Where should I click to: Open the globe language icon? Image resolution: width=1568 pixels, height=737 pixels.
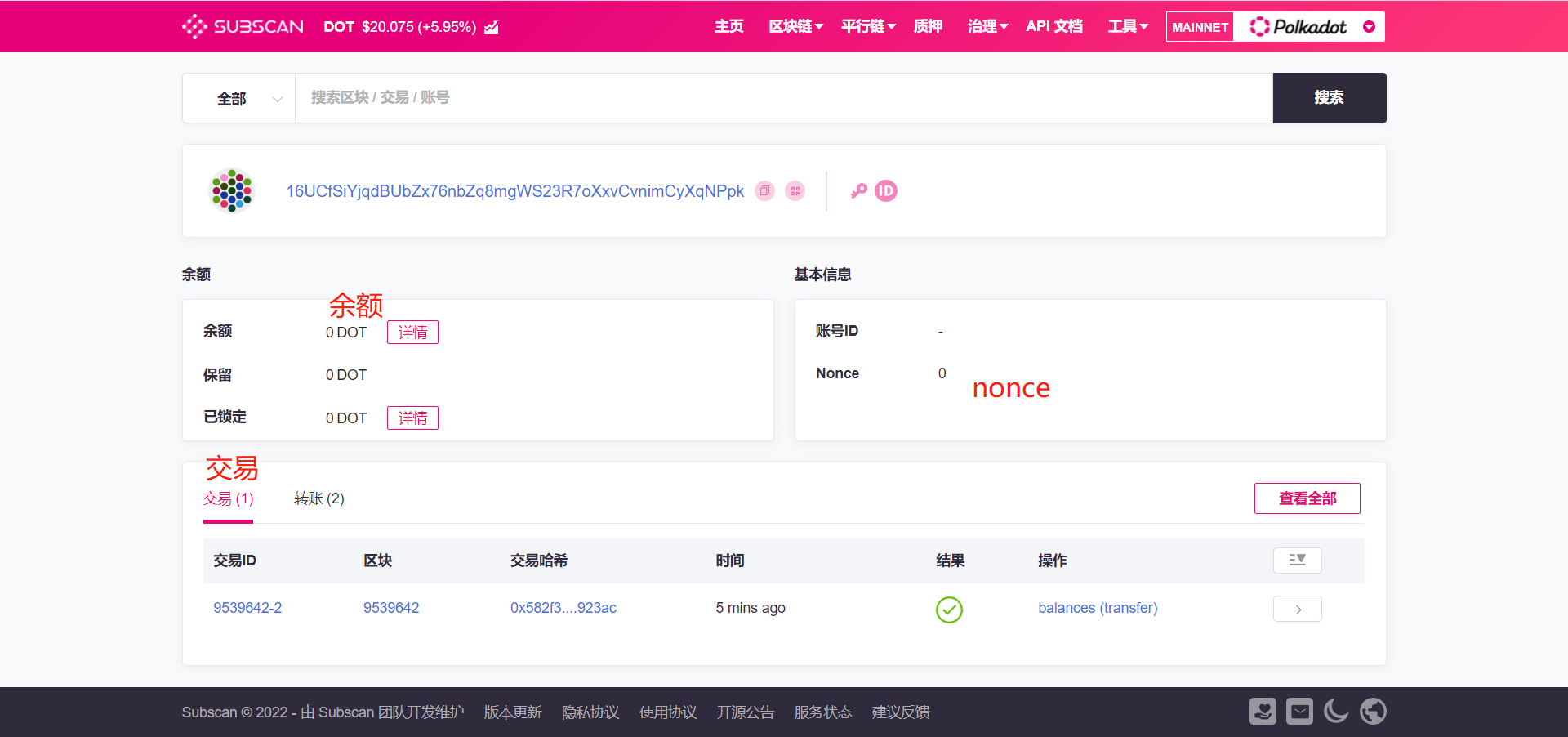click(x=1373, y=712)
